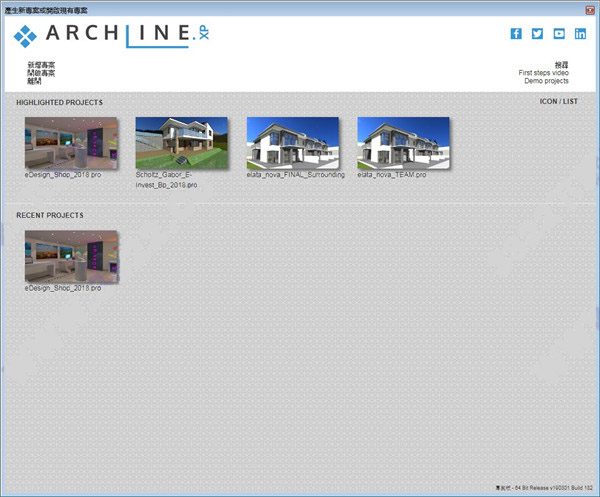The height and width of the screenshot is (497, 600).
Task: Click the exit link (離開)
Action: point(34,81)
